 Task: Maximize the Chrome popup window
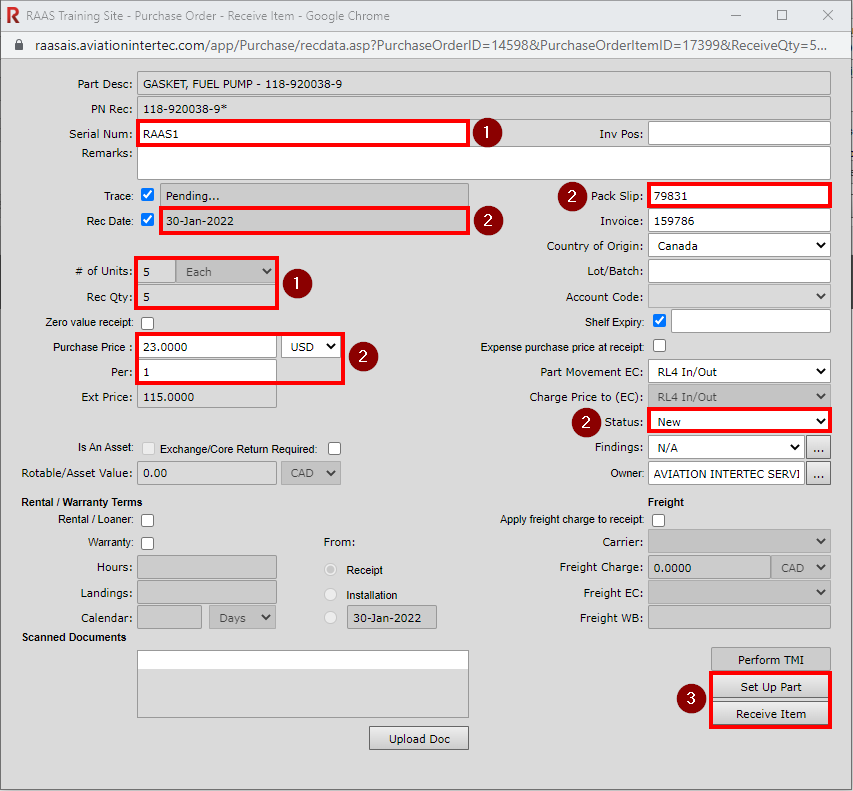(x=782, y=16)
